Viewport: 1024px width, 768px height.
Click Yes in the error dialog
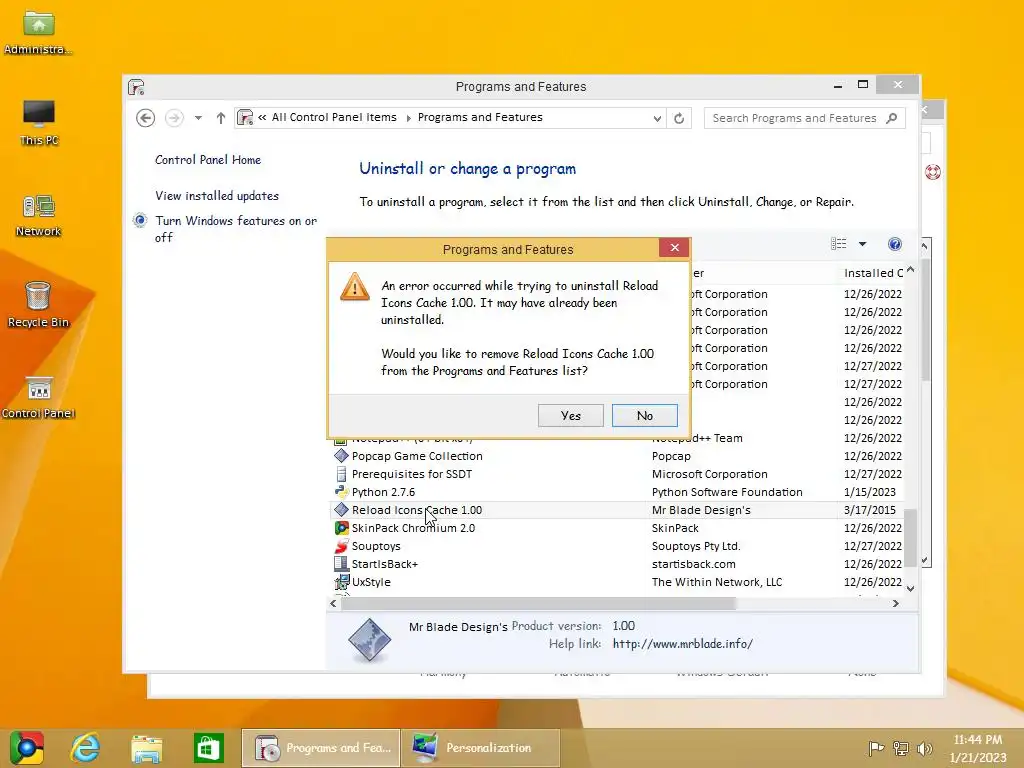[570, 415]
